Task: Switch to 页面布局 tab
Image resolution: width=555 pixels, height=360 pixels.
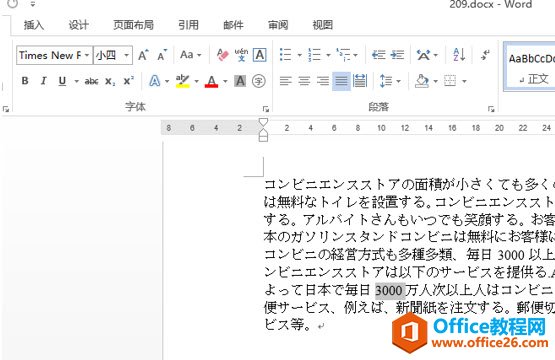Action: coord(133,25)
